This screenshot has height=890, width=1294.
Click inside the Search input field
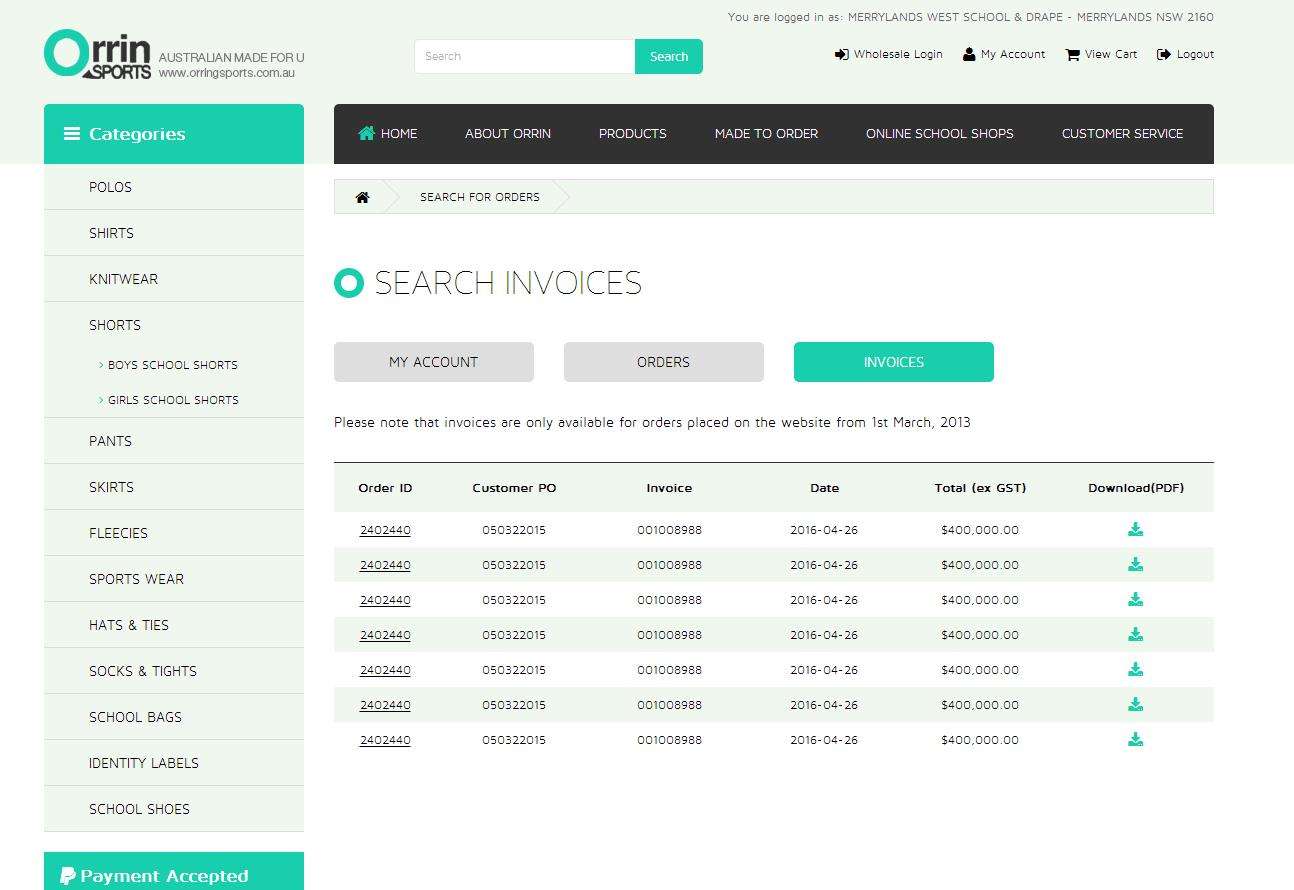click(x=524, y=56)
